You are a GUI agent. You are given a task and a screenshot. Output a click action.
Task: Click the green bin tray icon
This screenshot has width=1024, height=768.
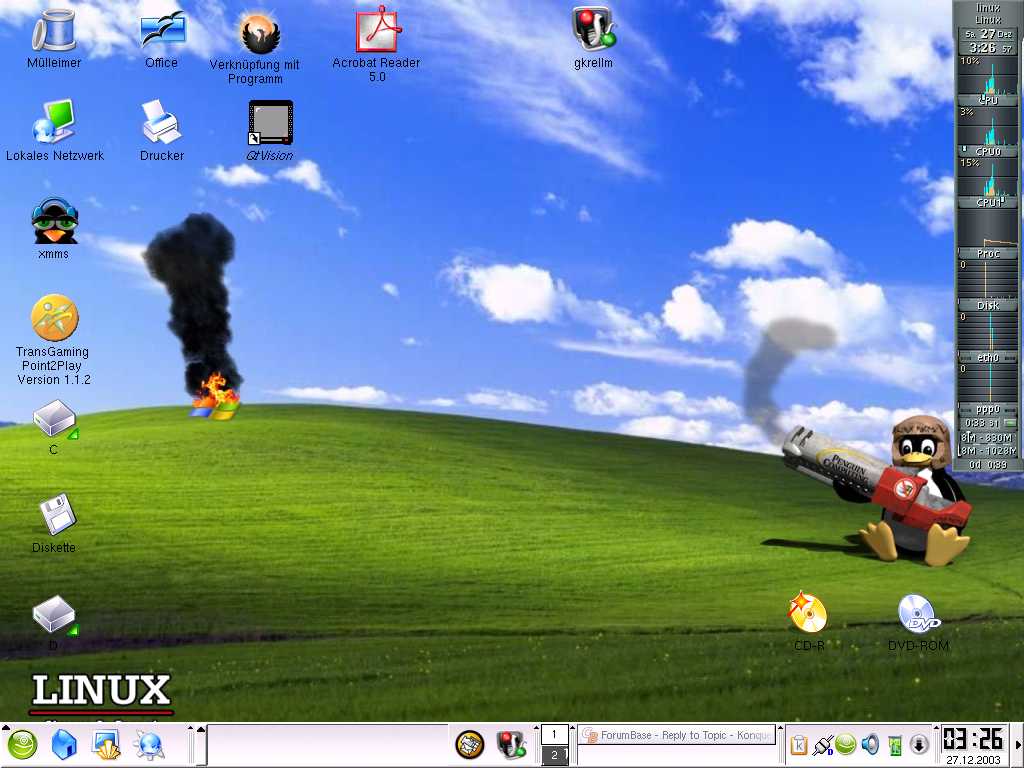click(895, 744)
